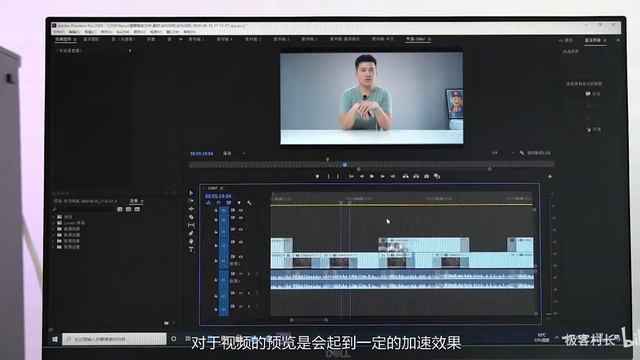The width and height of the screenshot is (640, 360).
Task: Mute audio track A2
Action: click(x=241, y=293)
